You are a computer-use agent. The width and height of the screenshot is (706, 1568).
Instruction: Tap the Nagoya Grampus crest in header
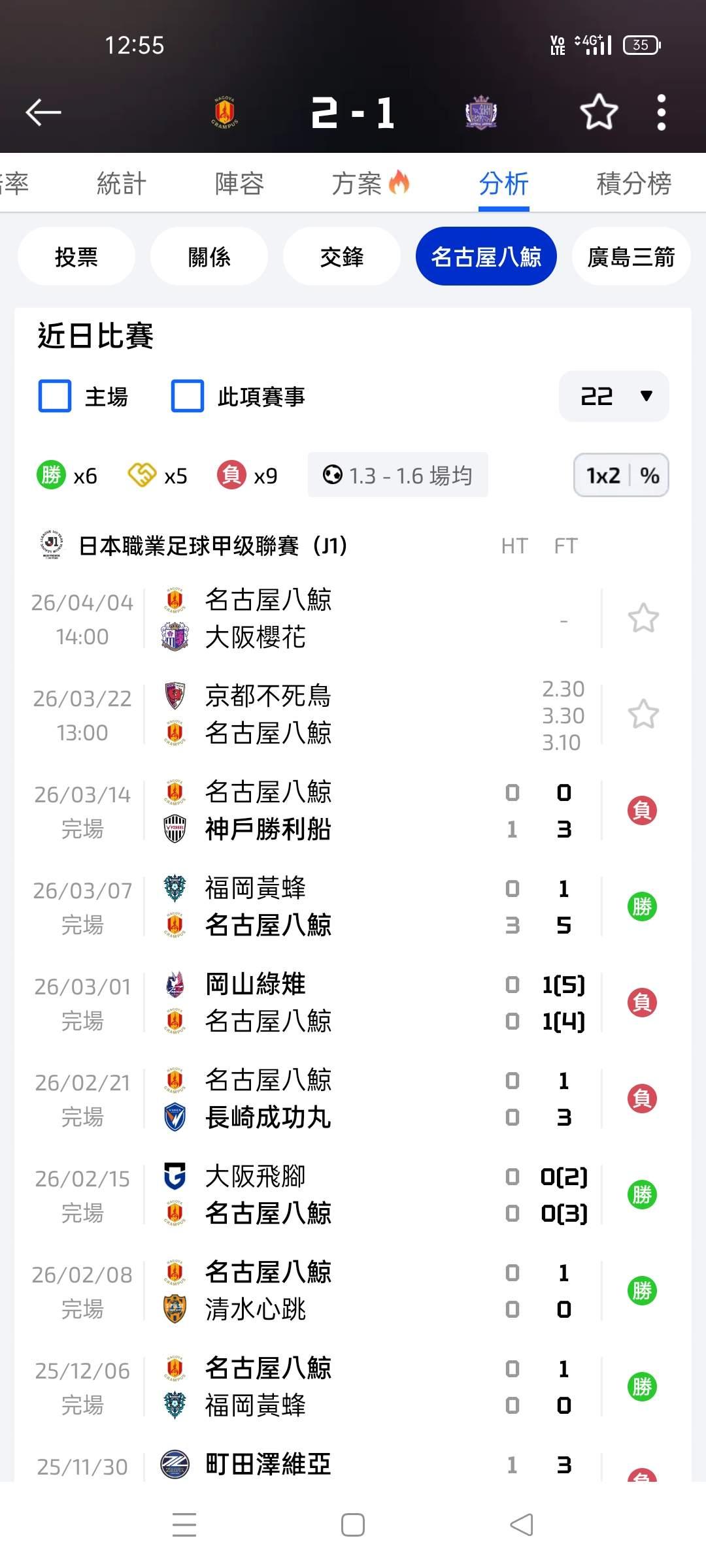(x=224, y=112)
